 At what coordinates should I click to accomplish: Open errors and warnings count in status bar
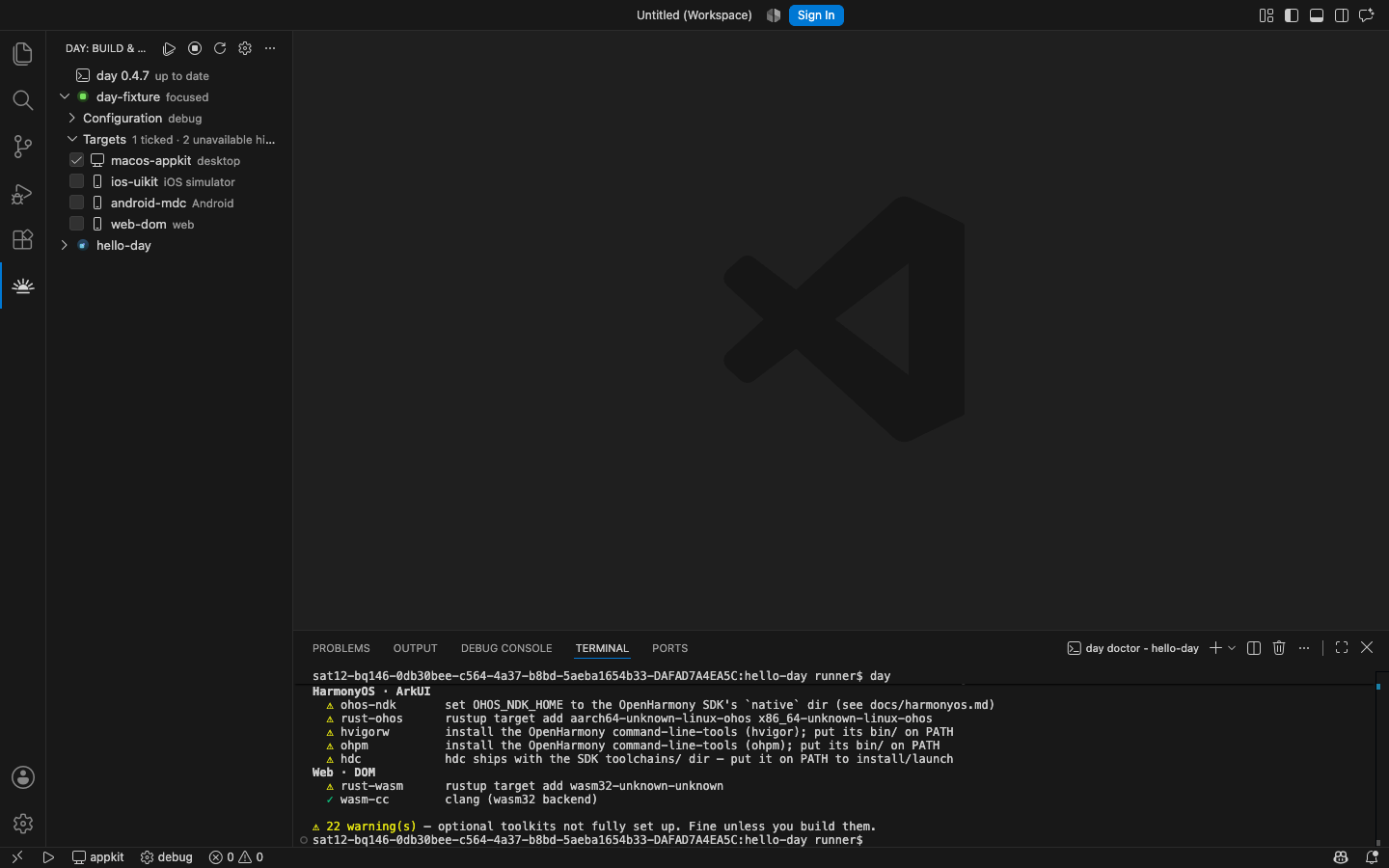pos(236,857)
